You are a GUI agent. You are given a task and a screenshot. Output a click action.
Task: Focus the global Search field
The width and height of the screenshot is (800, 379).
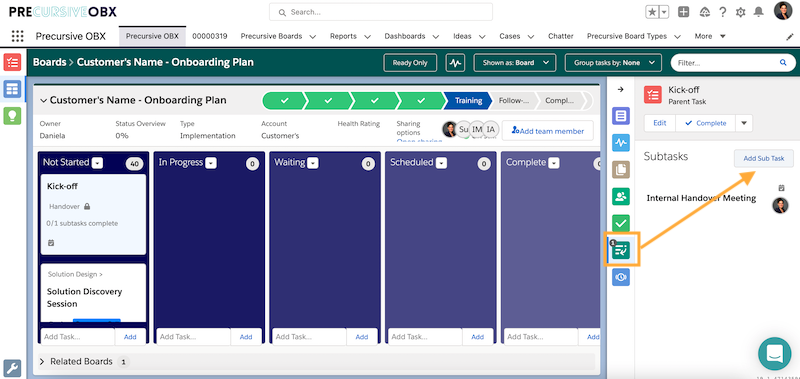tap(381, 12)
